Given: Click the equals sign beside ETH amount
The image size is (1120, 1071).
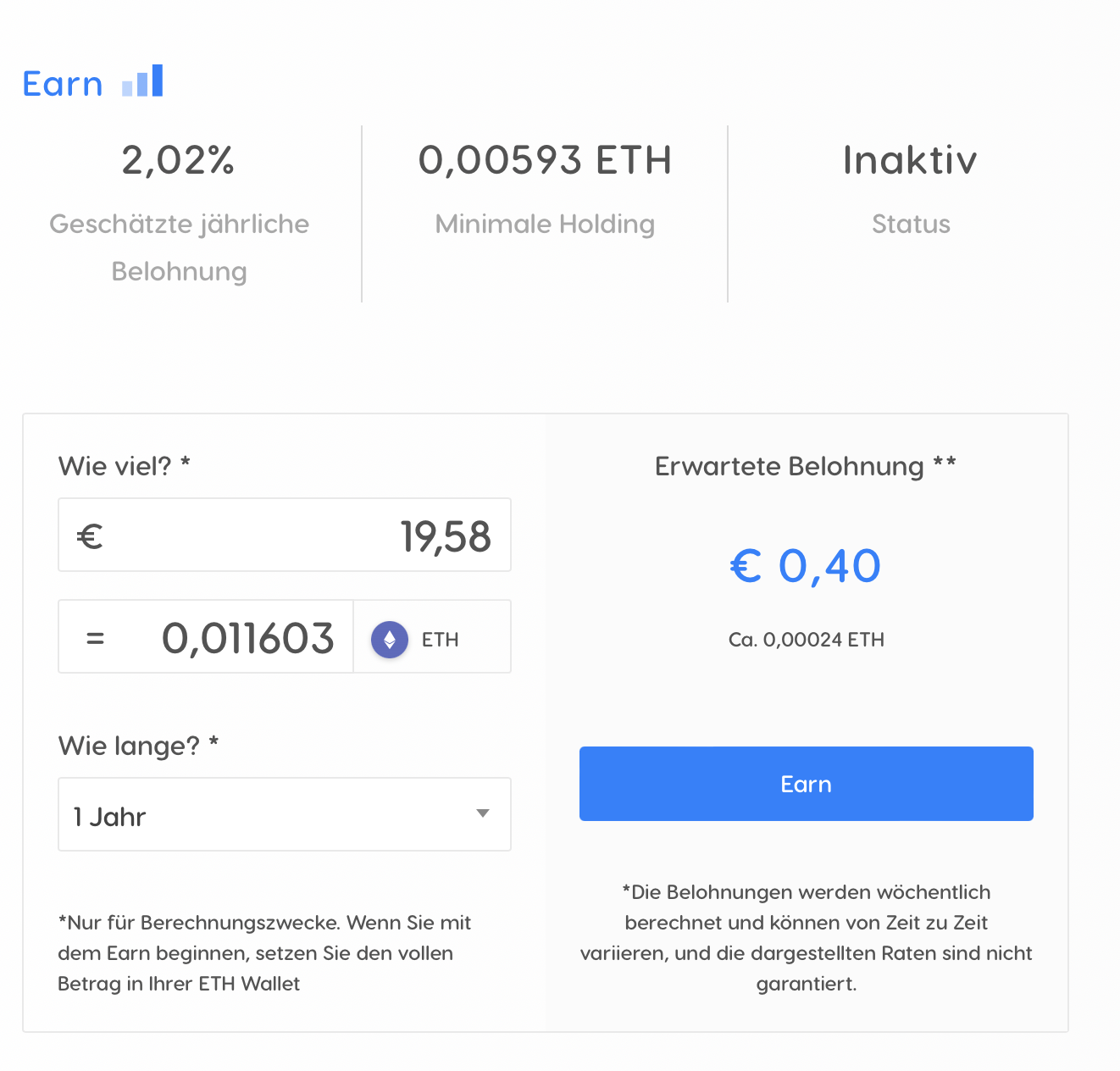Looking at the screenshot, I should click(96, 638).
